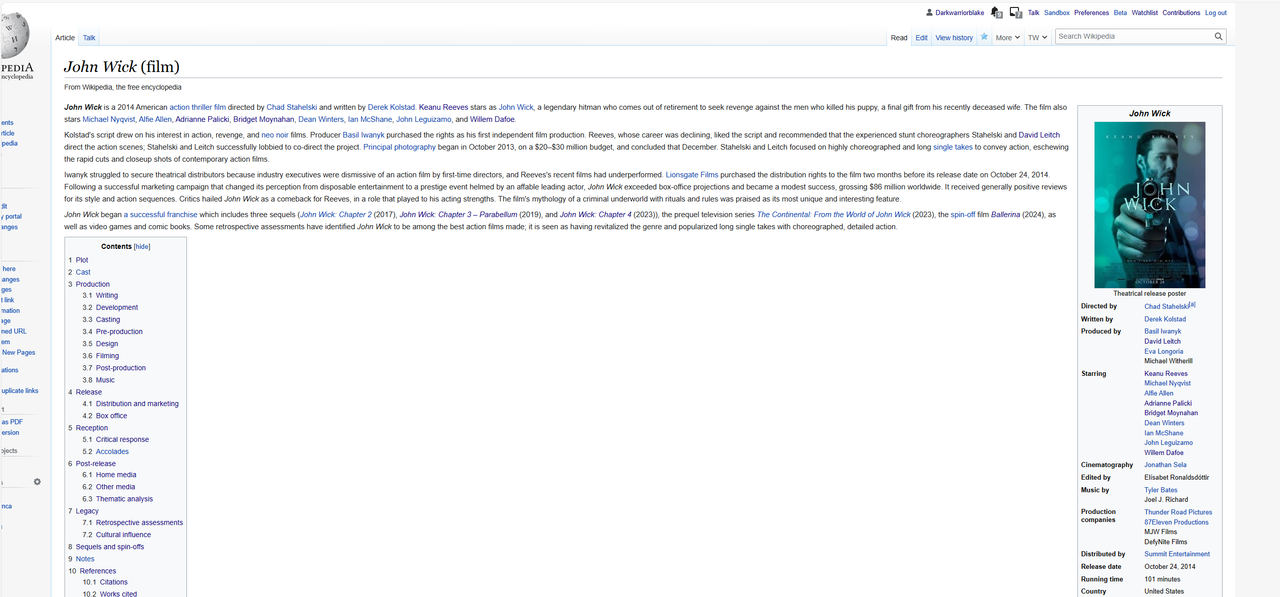Go to Critical response in Contents

tap(122, 440)
